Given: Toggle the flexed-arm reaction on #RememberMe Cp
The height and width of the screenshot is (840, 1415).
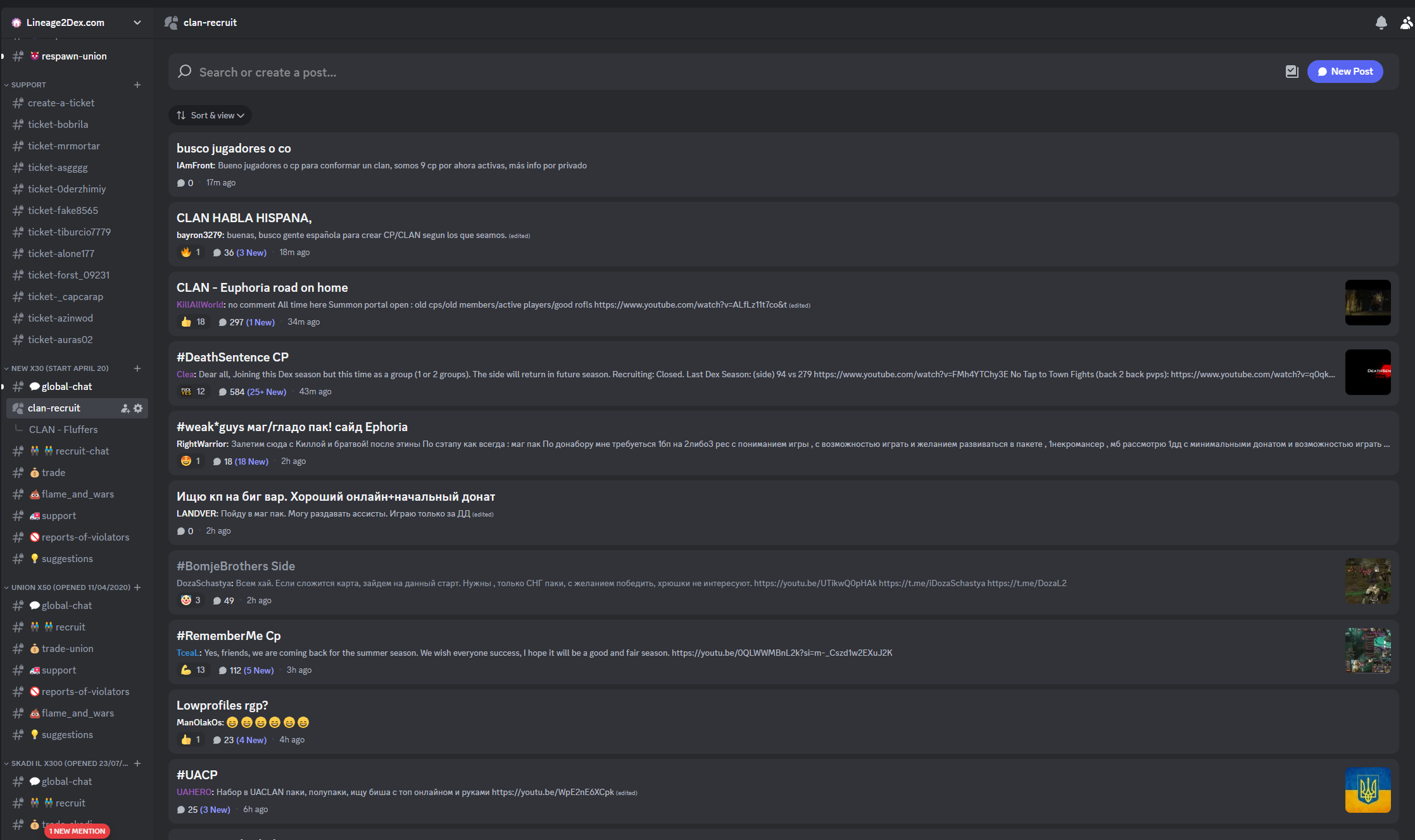Looking at the screenshot, I should tap(193, 670).
